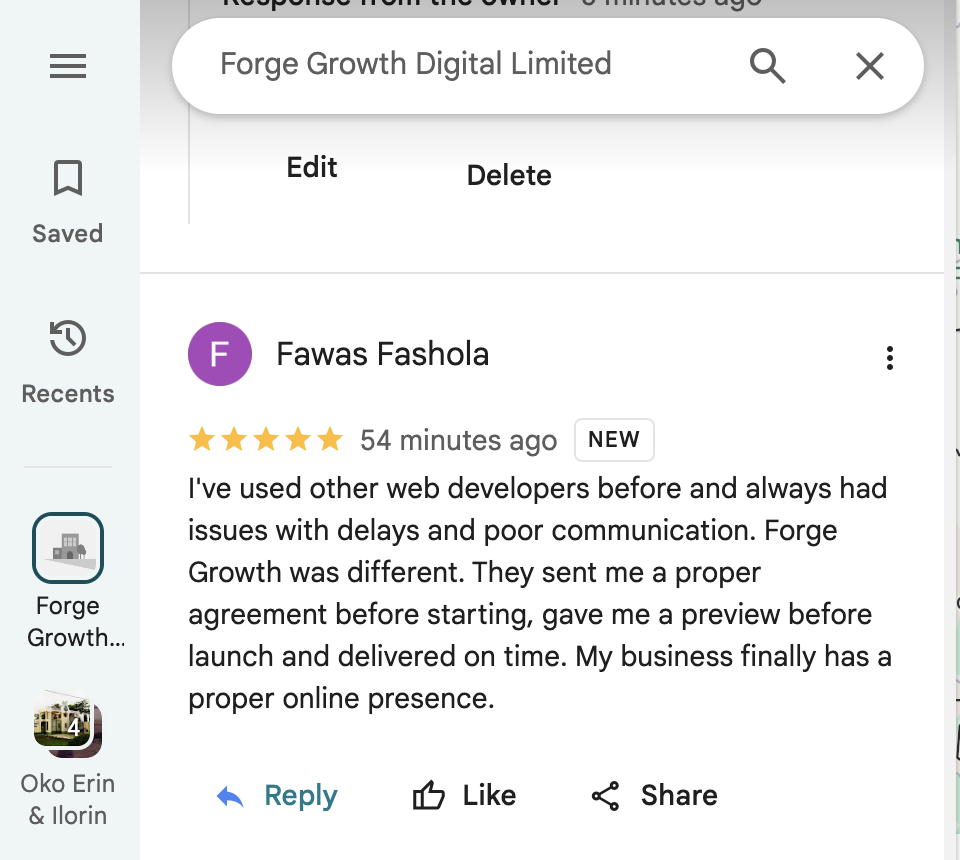Open the navigation hamburger menu
This screenshot has height=860, width=960.
(x=67, y=66)
